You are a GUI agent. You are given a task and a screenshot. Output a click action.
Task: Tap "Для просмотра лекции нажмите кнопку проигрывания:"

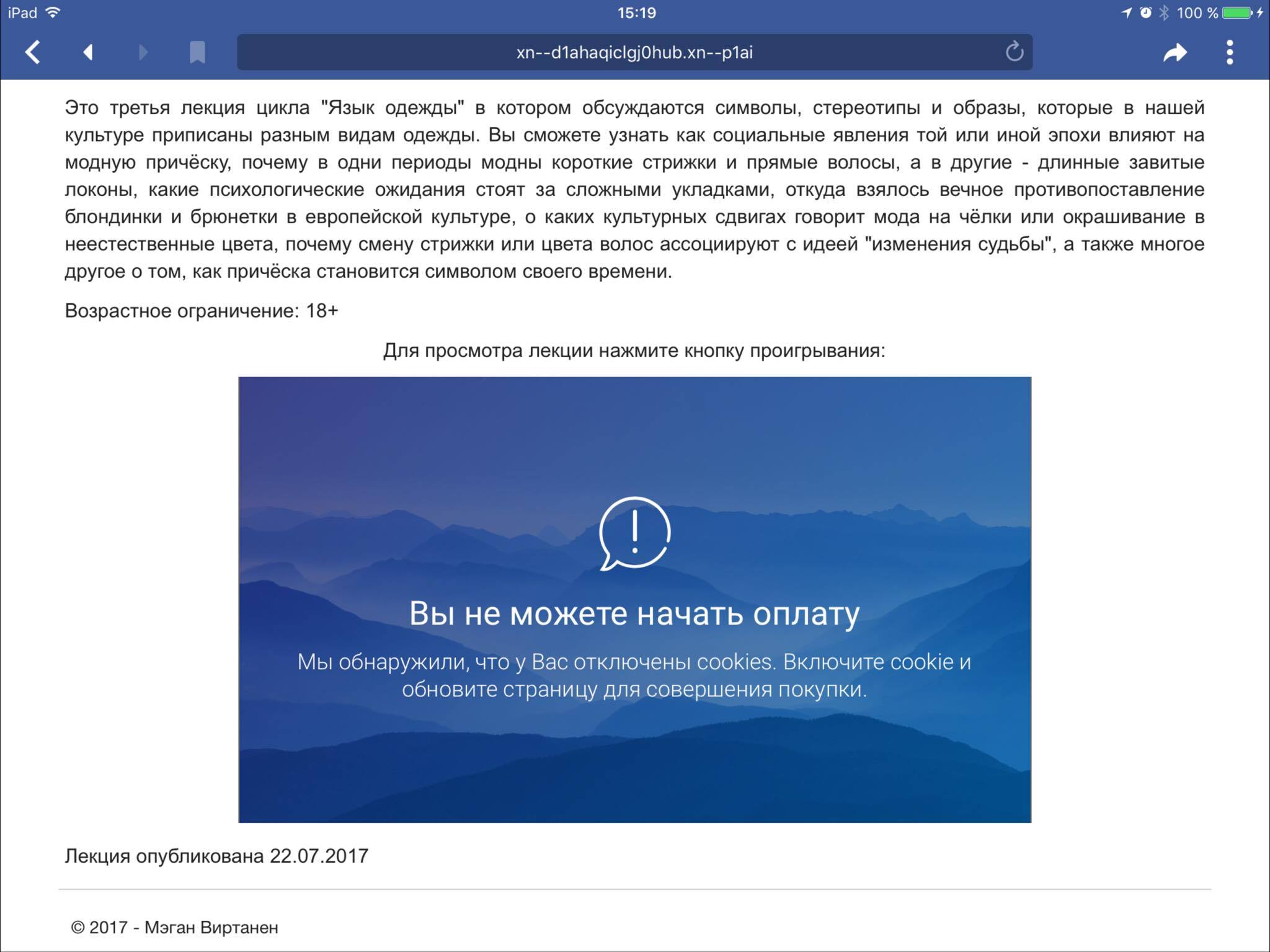[x=634, y=350]
